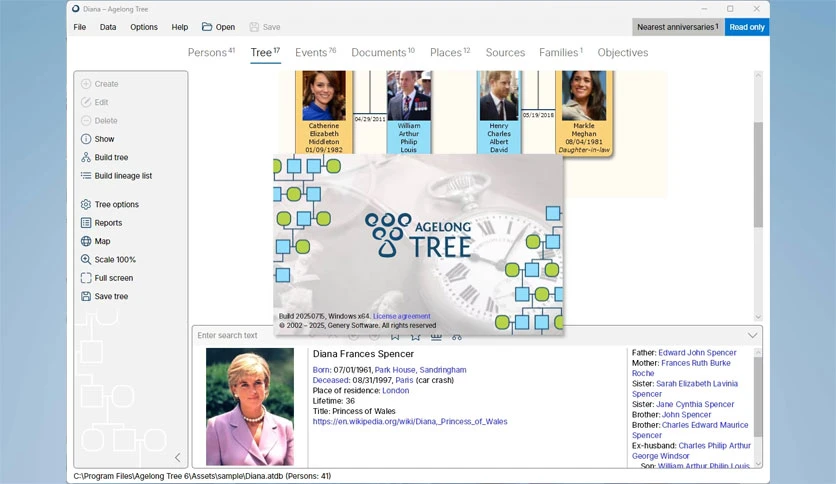Viewport: 836px width, 484px height.
Task: Open father Edward John Spencer link
Action: 697,352
